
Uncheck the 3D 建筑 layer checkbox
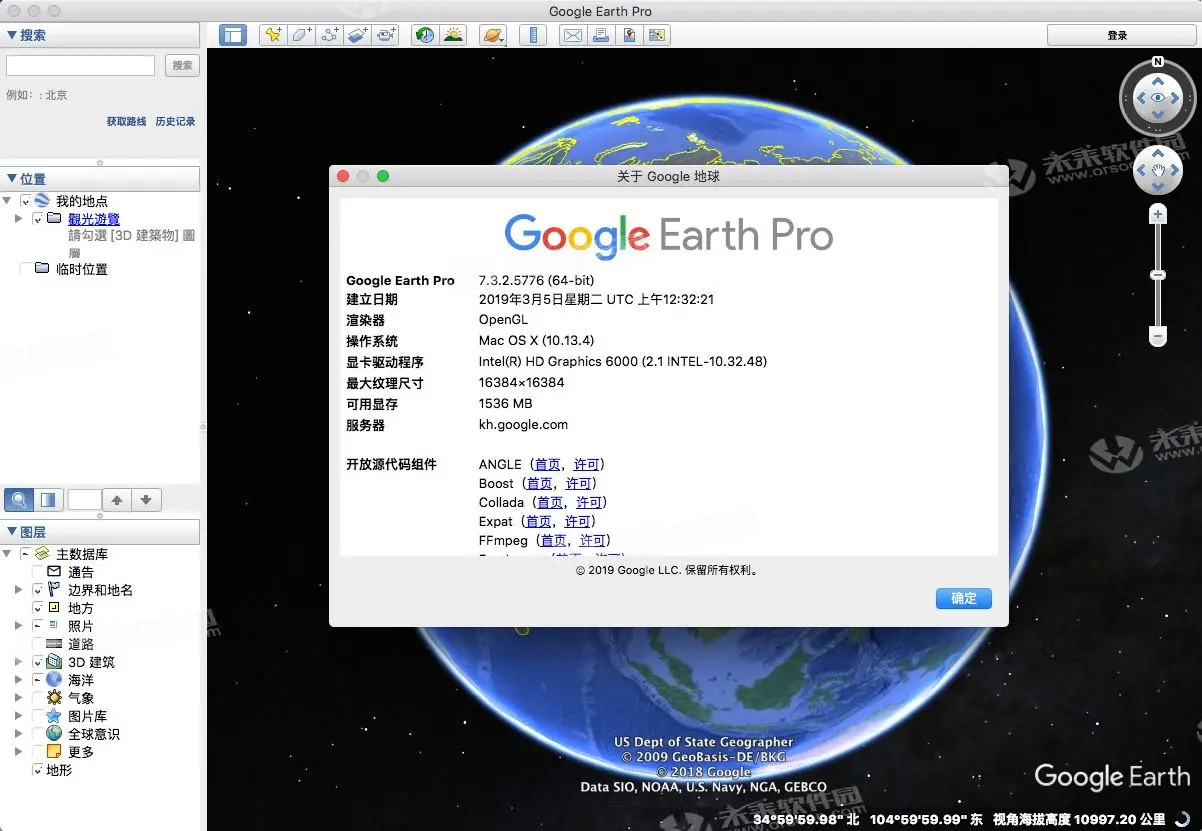[x=39, y=662]
